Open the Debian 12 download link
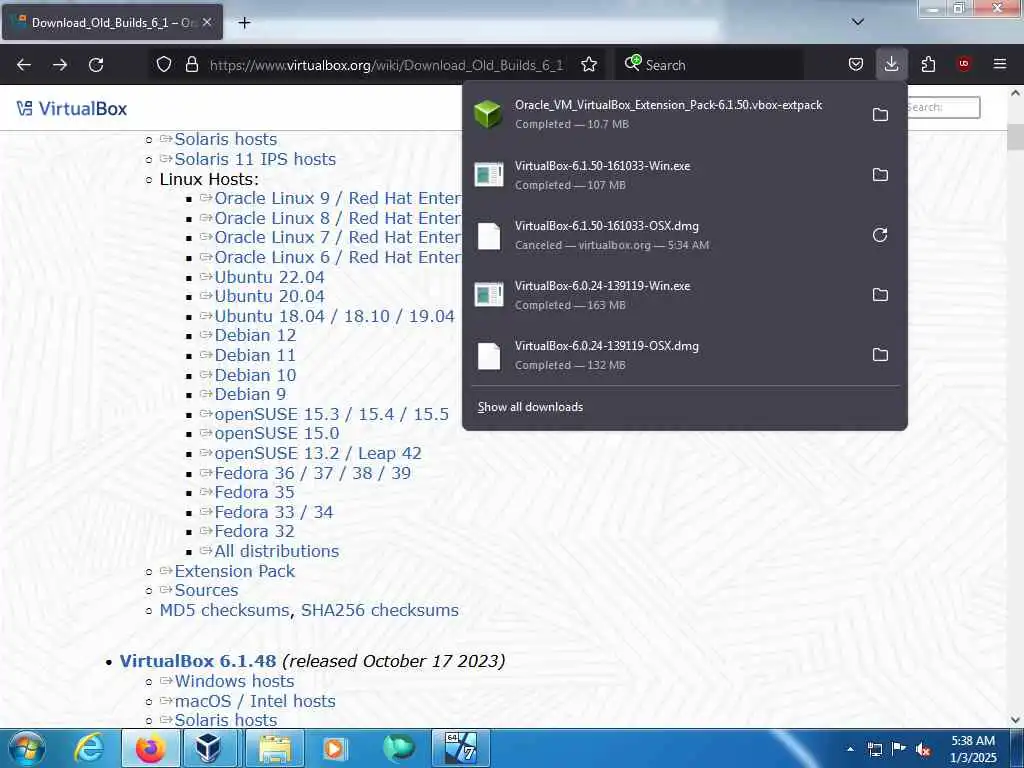The width and height of the screenshot is (1024, 768). point(255,336)
